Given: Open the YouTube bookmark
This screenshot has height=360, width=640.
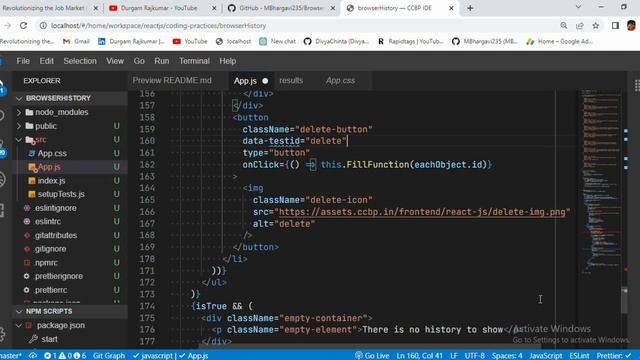Looking at the screenshot, I should point(190,41).
